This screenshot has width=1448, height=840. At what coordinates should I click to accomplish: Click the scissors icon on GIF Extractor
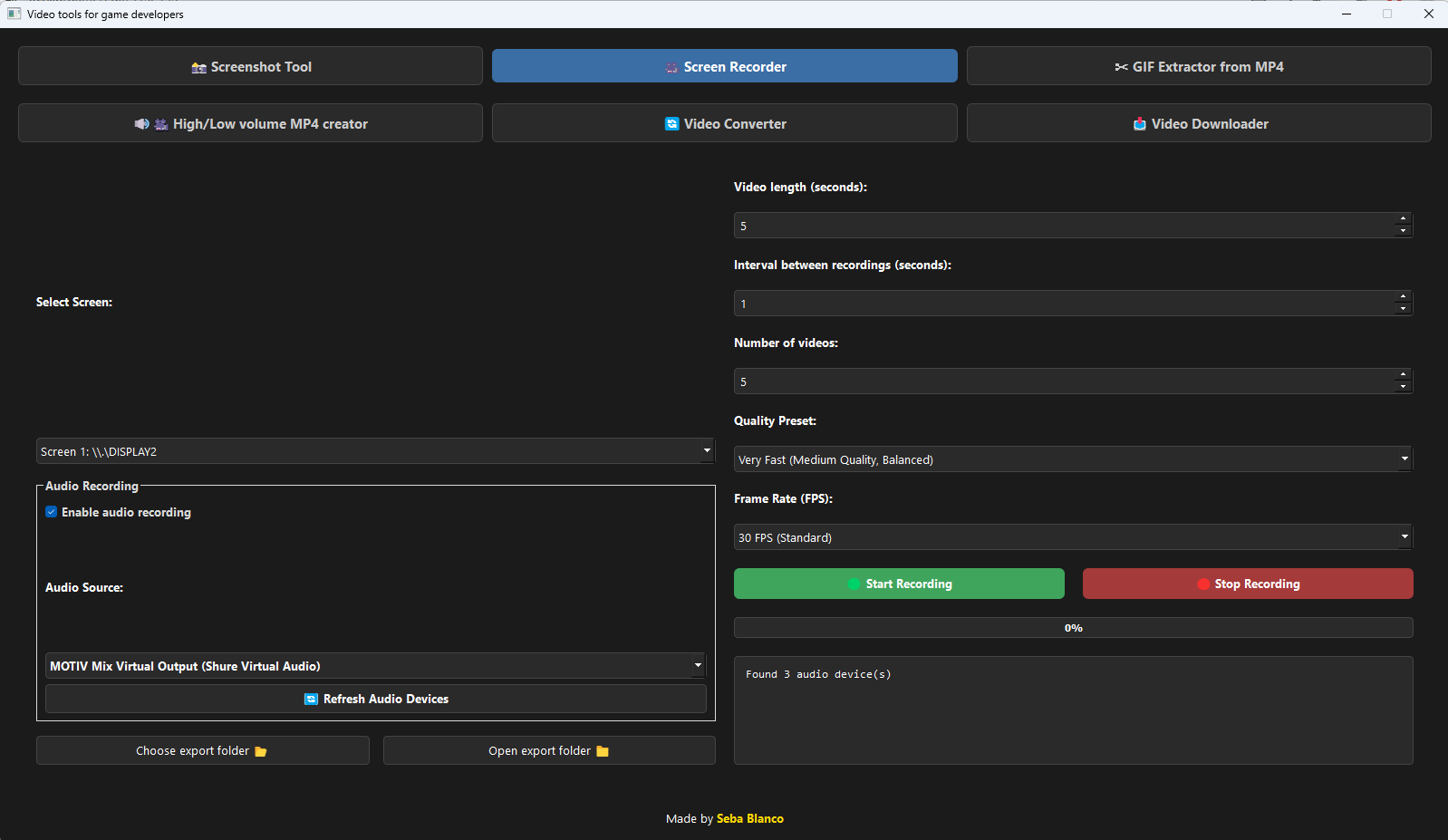pos(1121,67)
